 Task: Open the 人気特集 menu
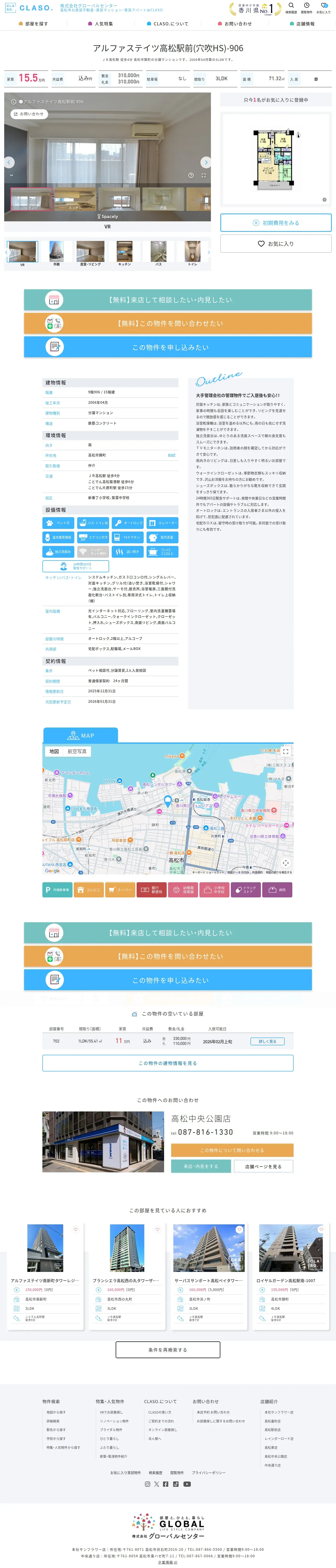(101, 24)
